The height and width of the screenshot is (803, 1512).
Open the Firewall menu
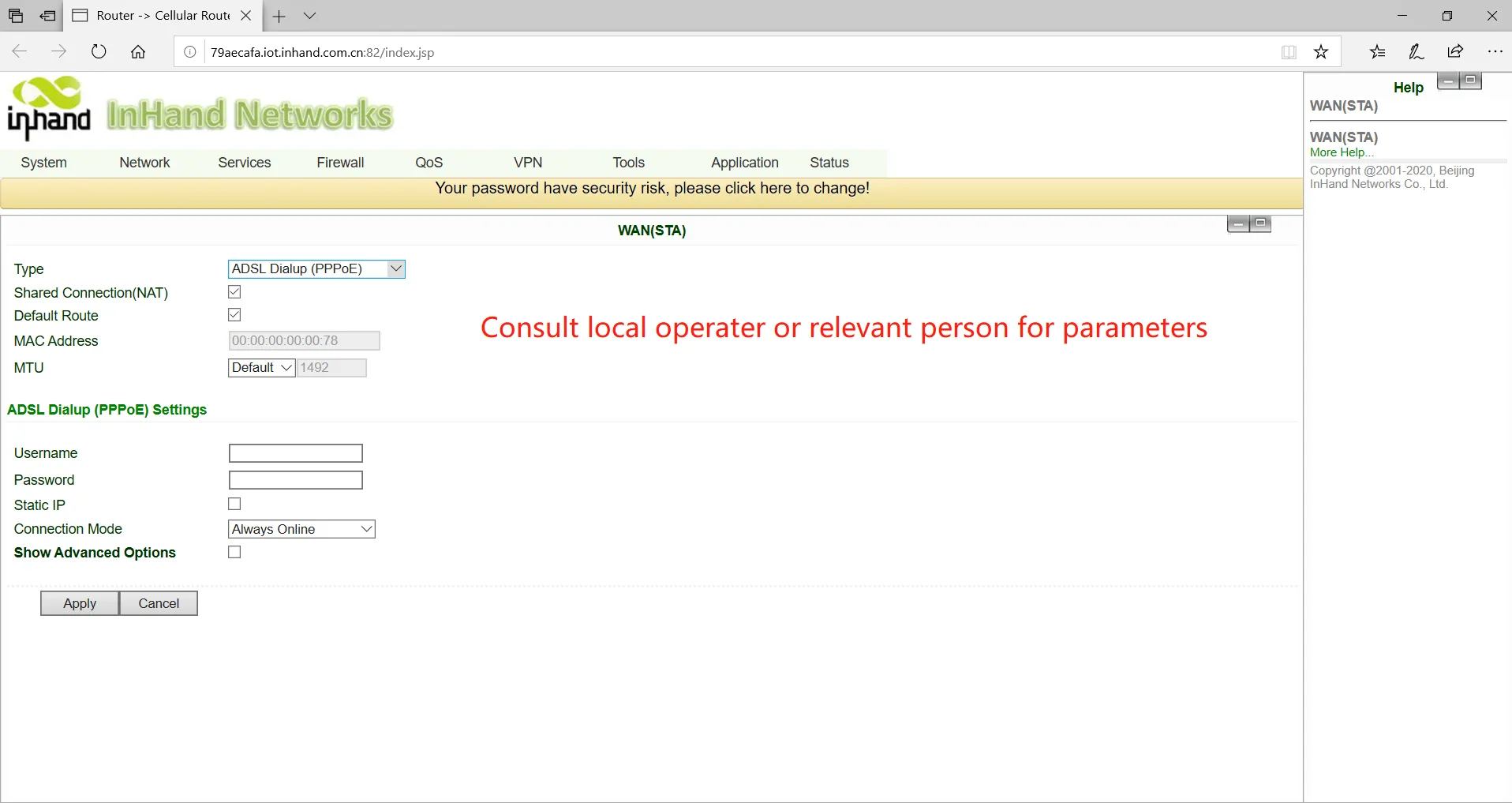(x=340, y=163)
